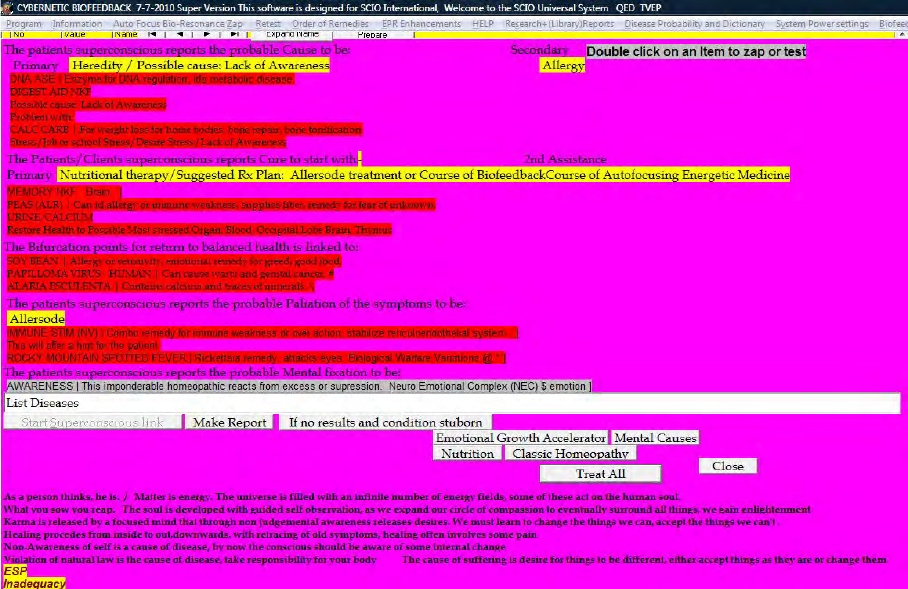
Task: Click the Nutrition button
Action: tap(467, 453)
